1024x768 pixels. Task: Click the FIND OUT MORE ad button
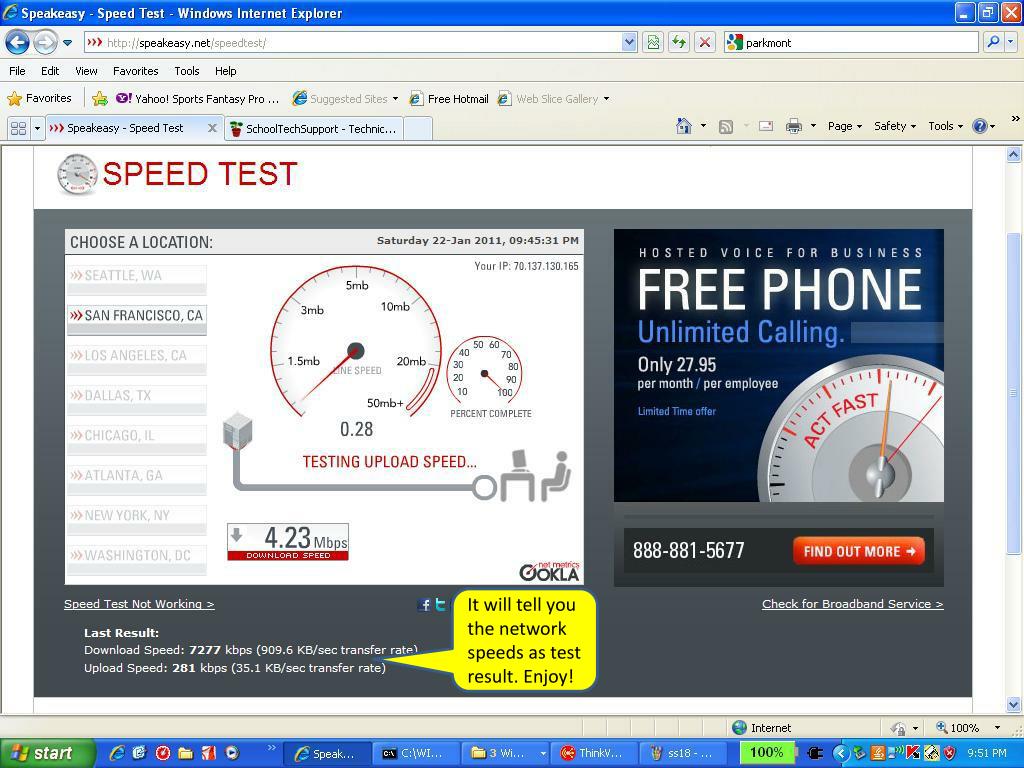(x=859, y=551)
